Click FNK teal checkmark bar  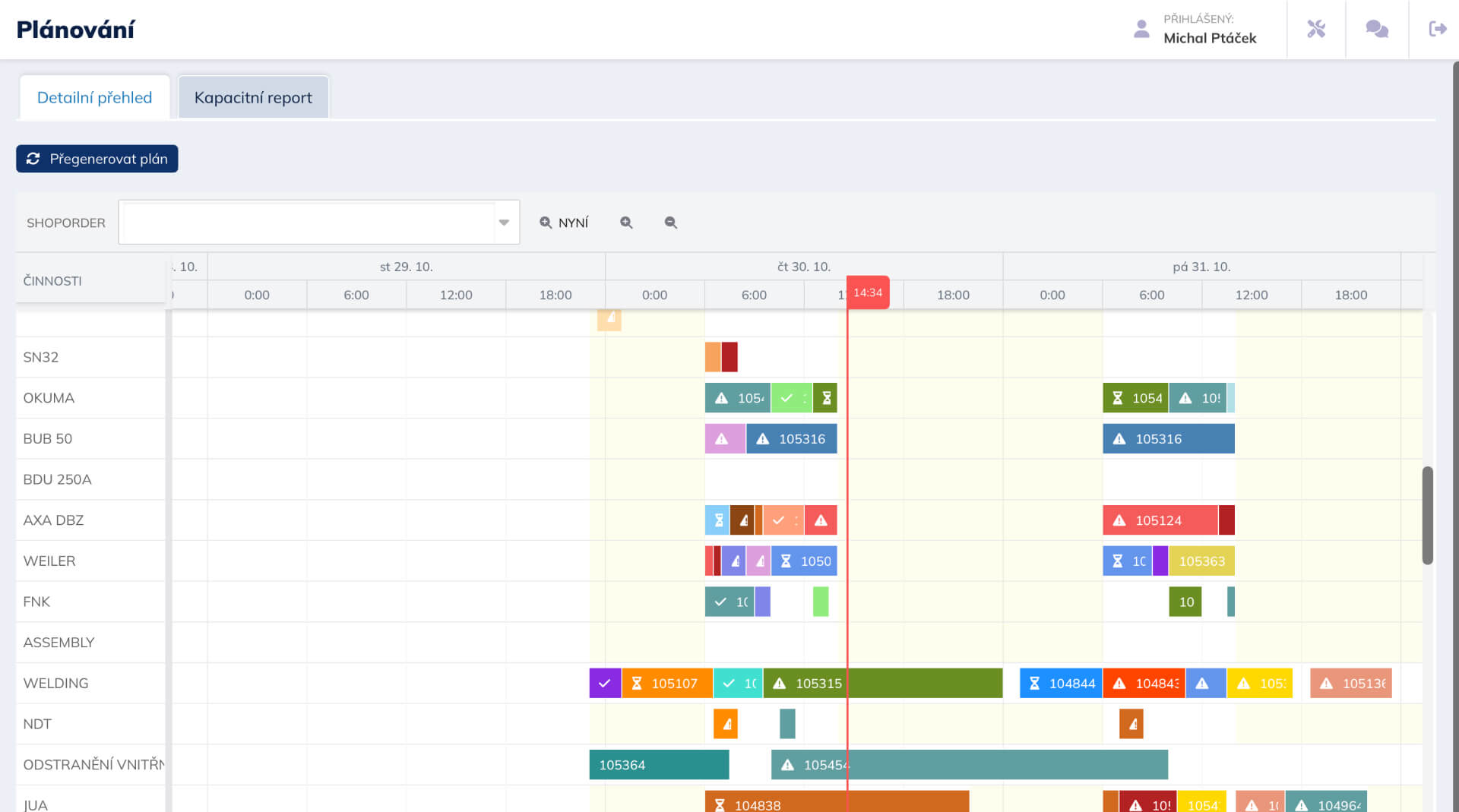[x=729, y=602]
